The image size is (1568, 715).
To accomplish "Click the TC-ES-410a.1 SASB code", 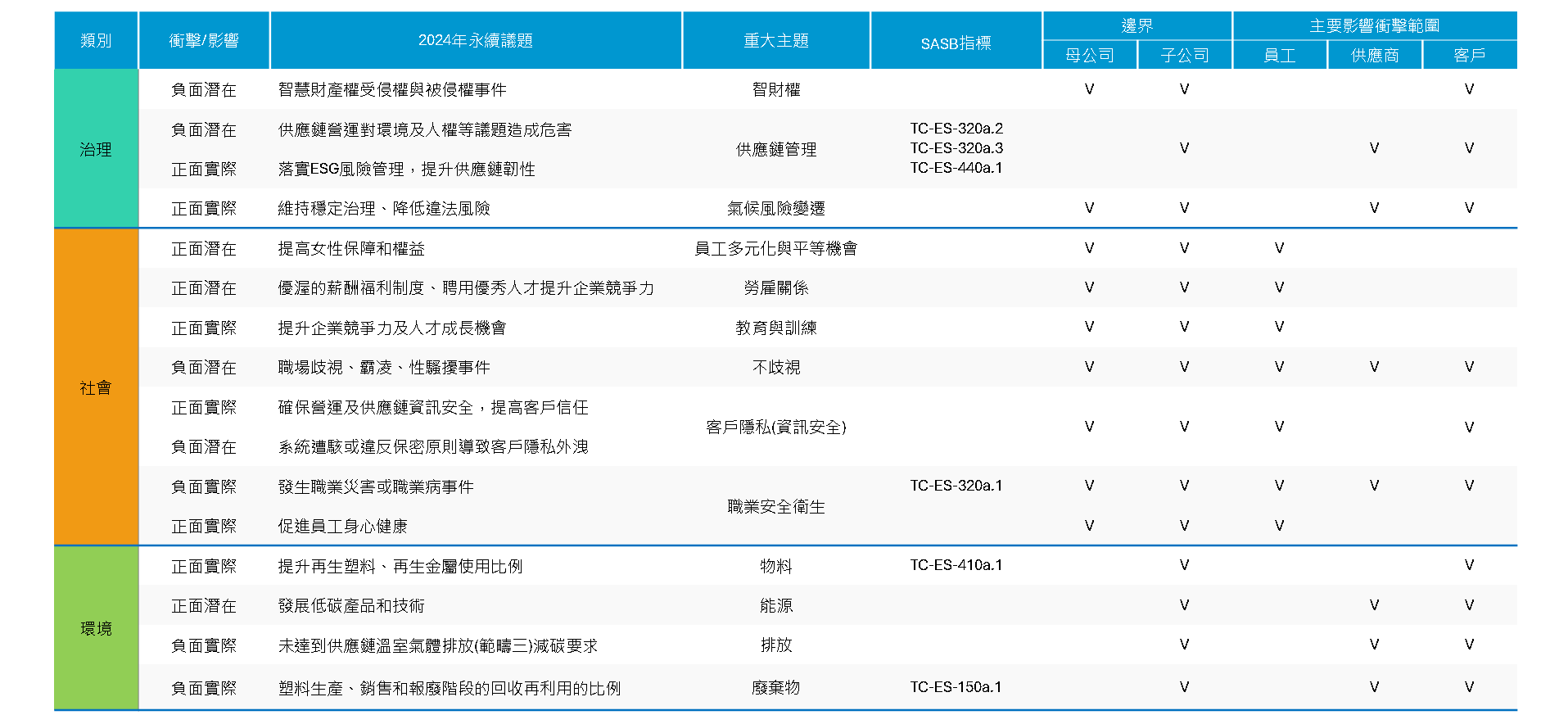I will click(x=956, y=565).
